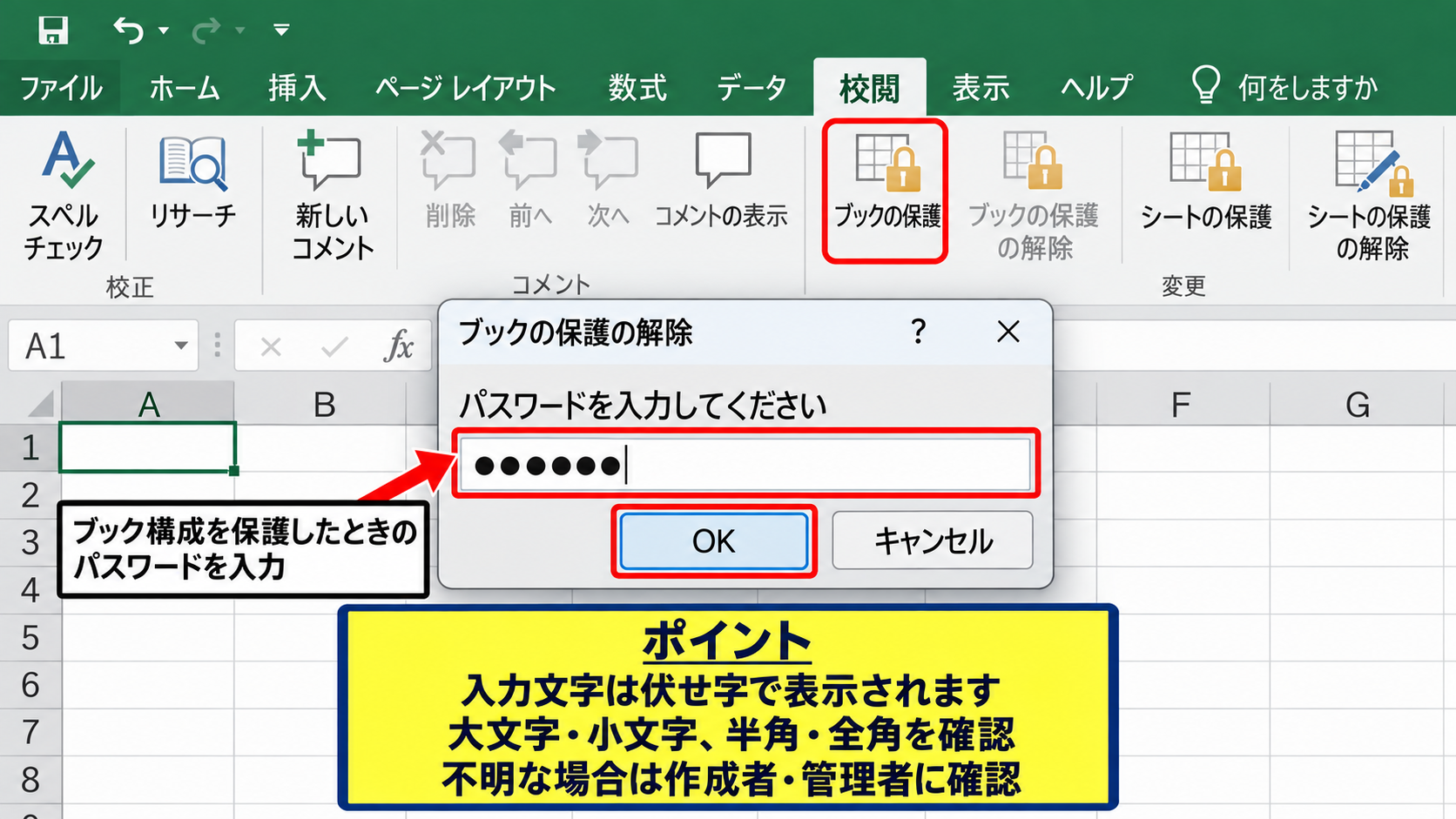This screenshot has width=1456, height=819.
Task: Undo the last action
Action: click(129, 30)
